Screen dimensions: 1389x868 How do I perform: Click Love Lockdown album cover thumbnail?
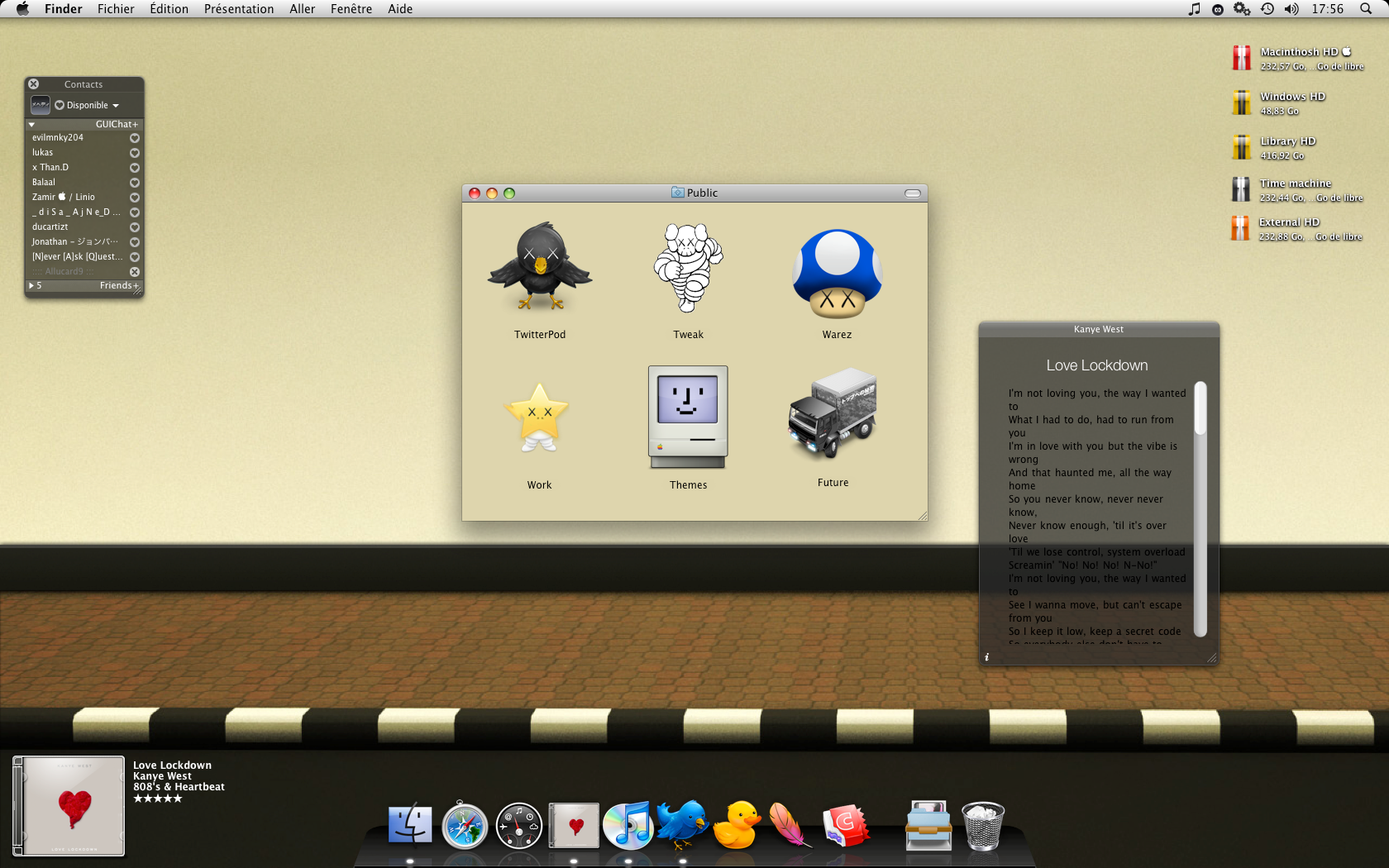point(69,806)
